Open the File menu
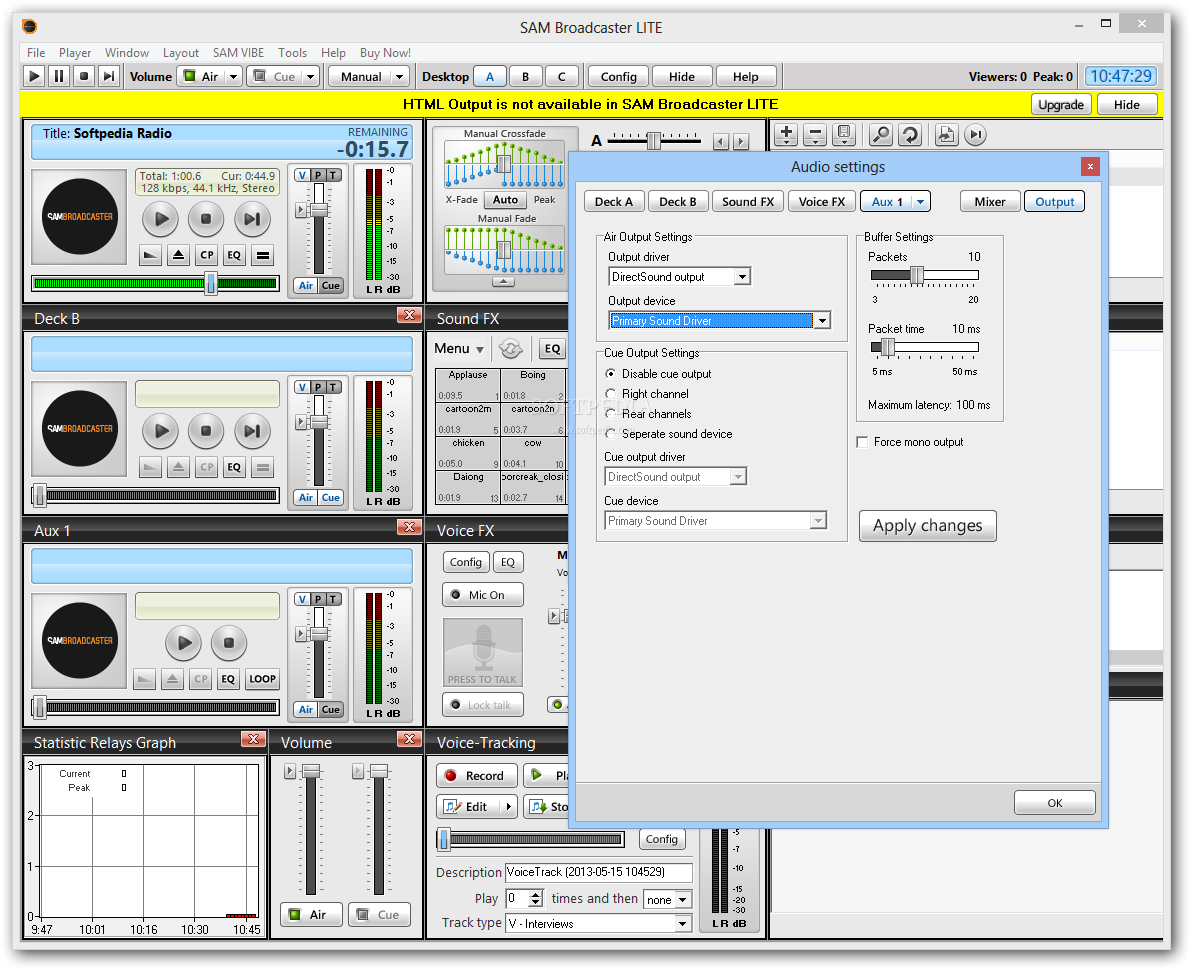Screen dimensions: 1191x970 pyautogui.click(x=36, y=52)
